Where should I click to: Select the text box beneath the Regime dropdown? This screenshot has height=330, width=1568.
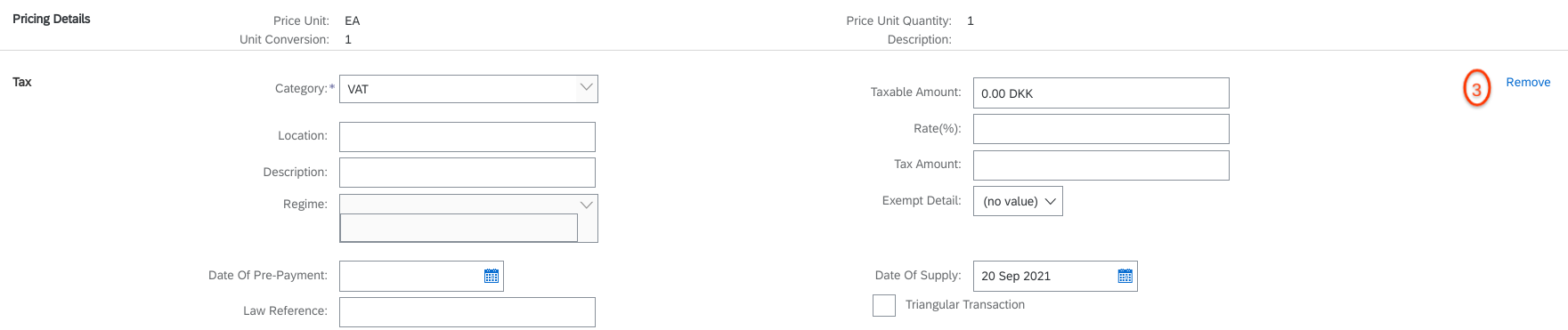point(459,228)
